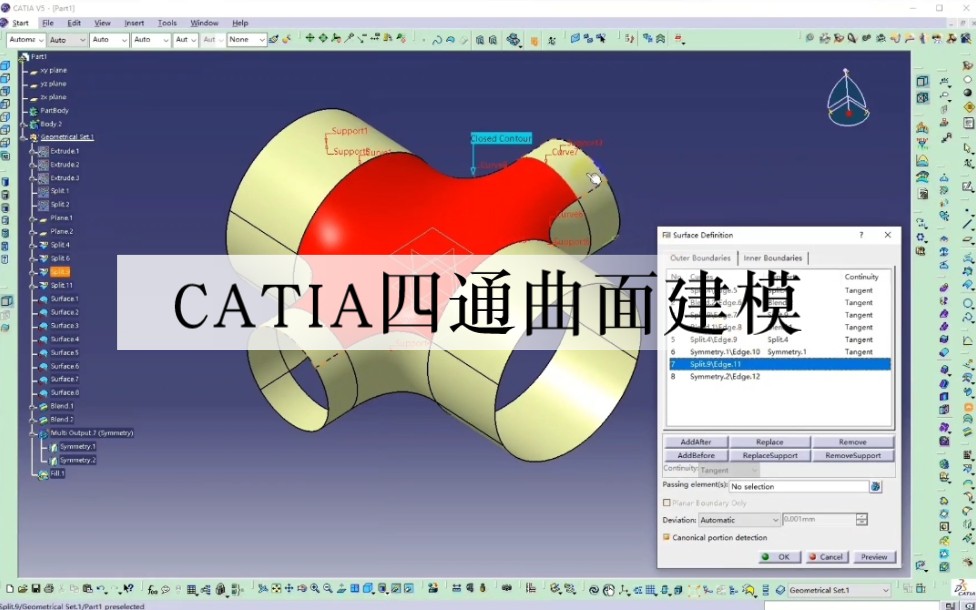Select the Pan view tool
Viewport: 976px width, 610px height.
[x=289, y=589]
